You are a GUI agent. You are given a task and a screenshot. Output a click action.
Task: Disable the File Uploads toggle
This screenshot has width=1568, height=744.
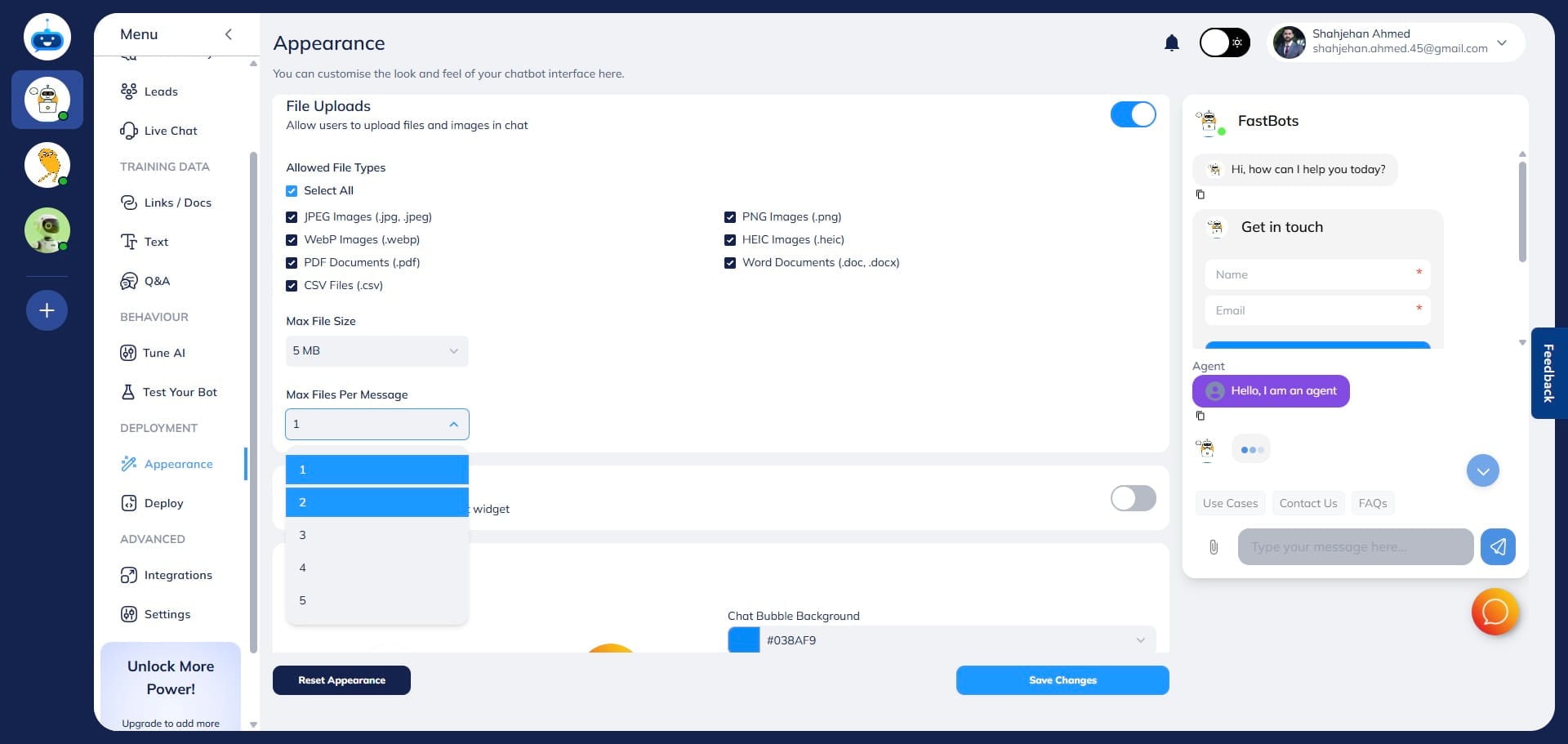[1134, 114]
